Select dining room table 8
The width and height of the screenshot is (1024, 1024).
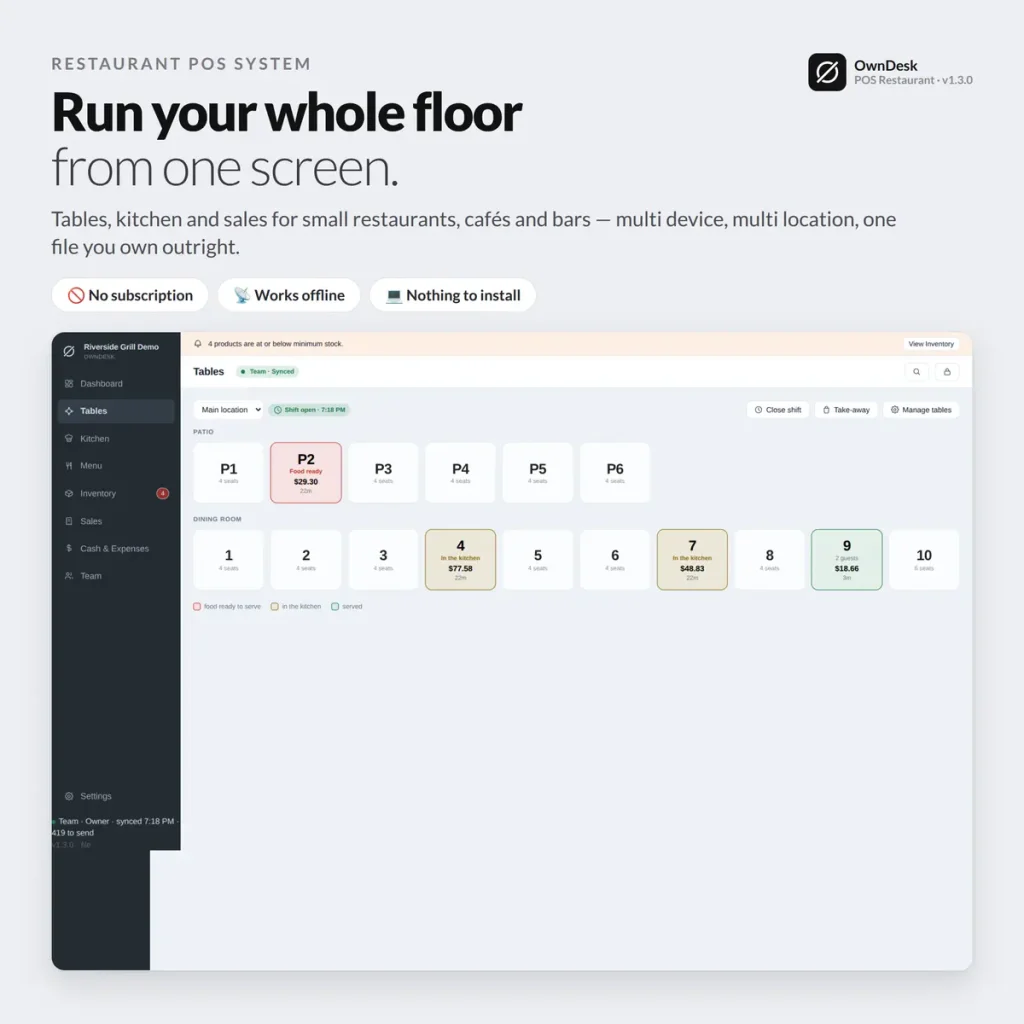769,560
